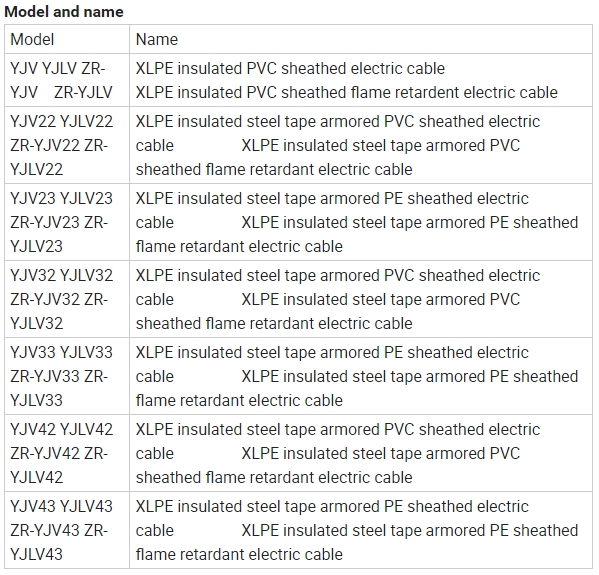Viewport: 599px width, 575px height.
Task: Click the flame retardent PVC sheathed cable line
Action: click(x=346, y=92)
